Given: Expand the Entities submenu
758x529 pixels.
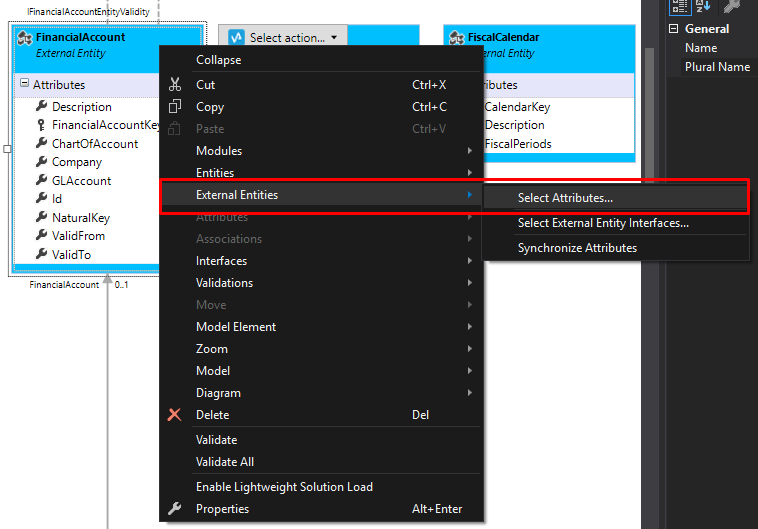Looking at the screenshot, I should point(321,173).
